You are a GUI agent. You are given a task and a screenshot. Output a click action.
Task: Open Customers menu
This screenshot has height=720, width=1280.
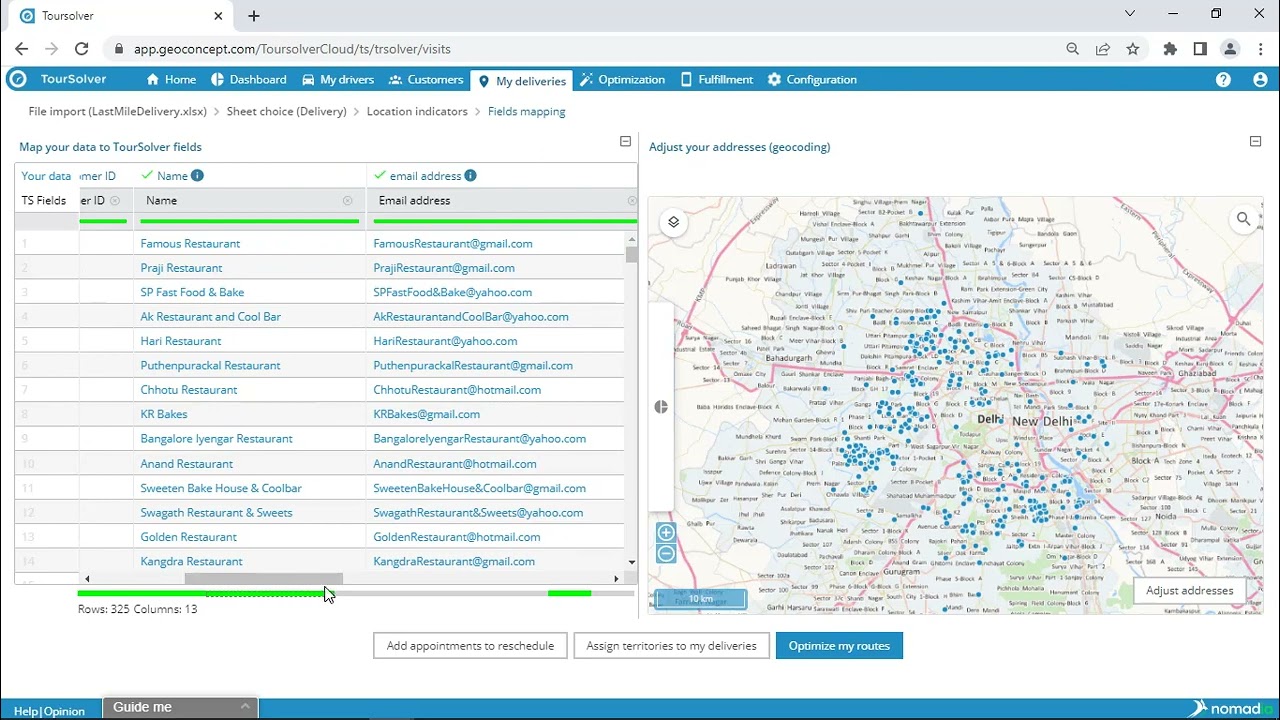tap(427, 80)
